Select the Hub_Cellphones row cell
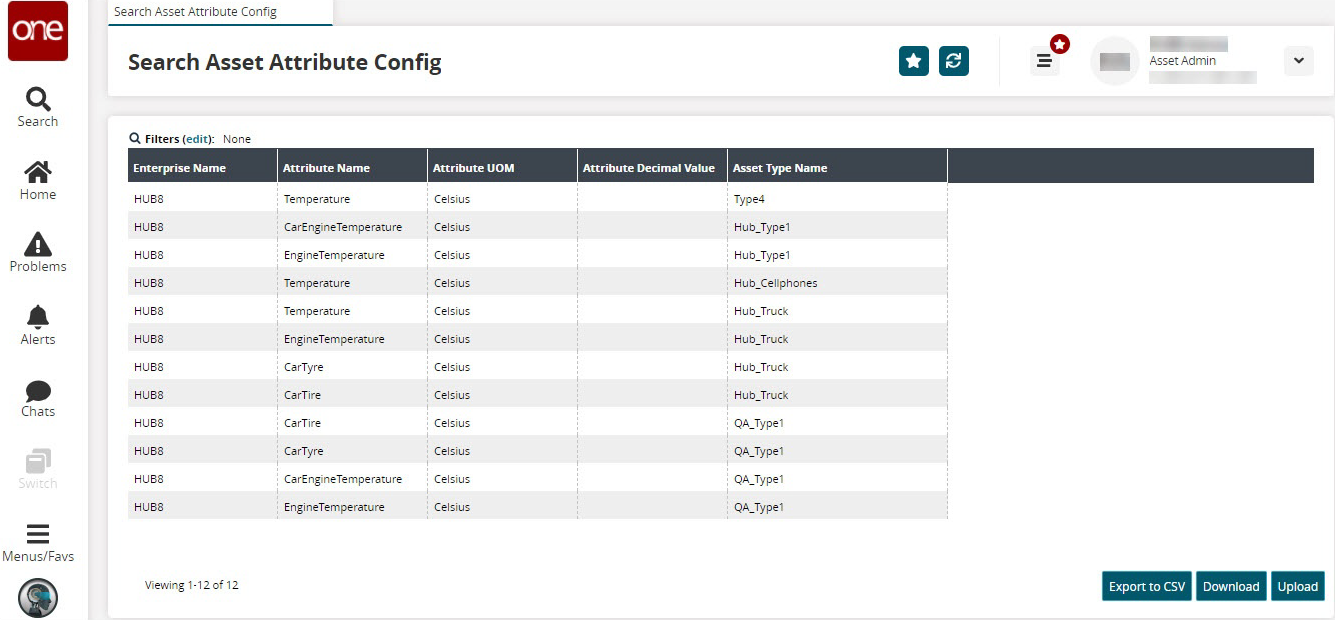 click(775, 283)
